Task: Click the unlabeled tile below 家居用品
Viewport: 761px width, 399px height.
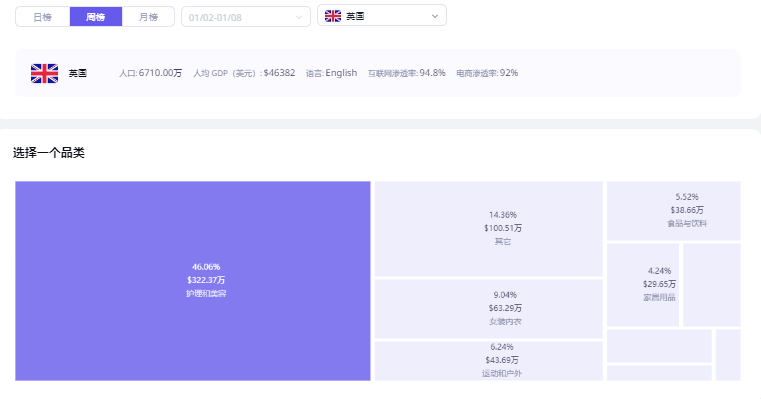Action: [659, 346]
